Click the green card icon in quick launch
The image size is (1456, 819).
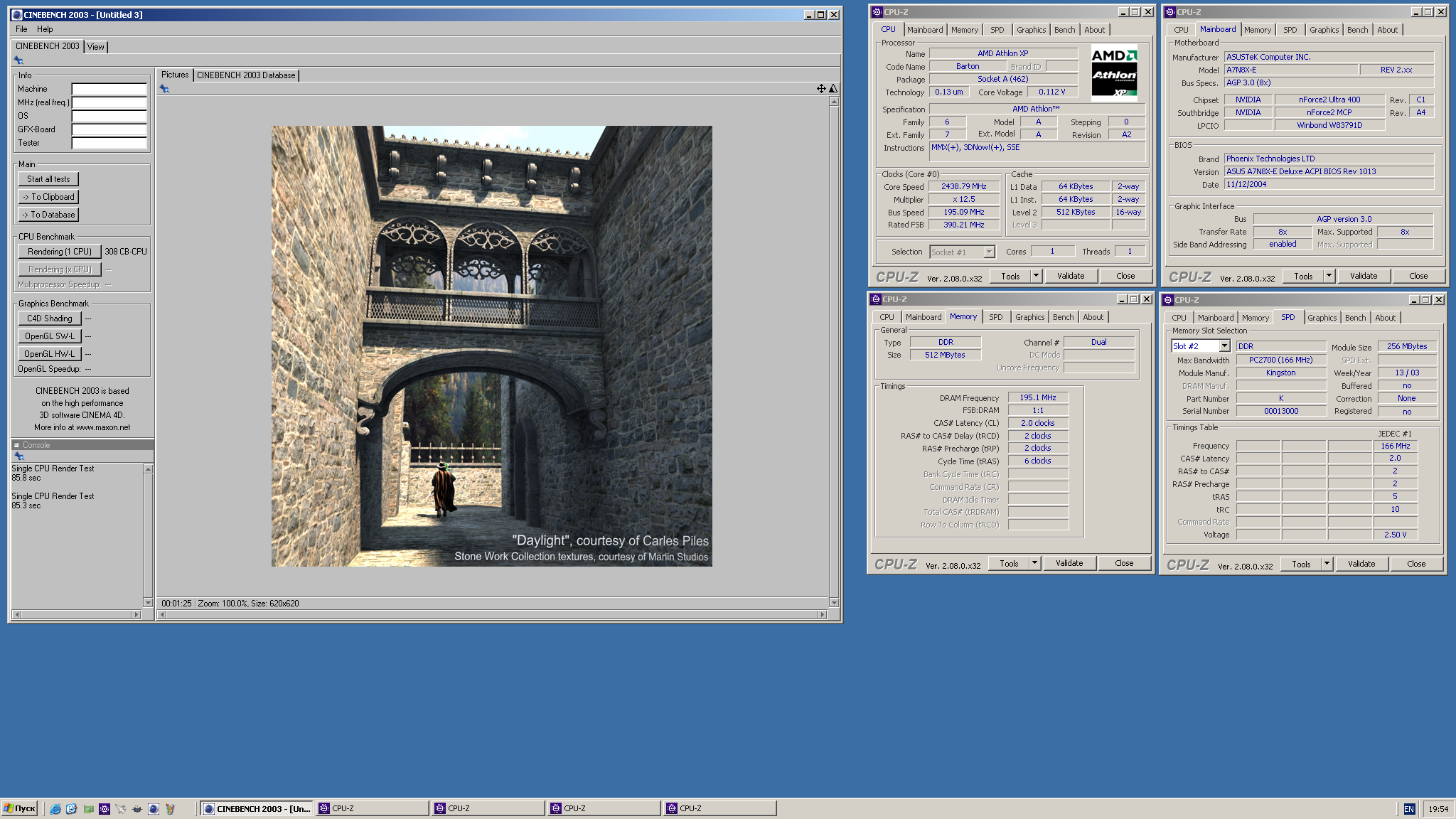pyautogui.click(x=88, y=808)
